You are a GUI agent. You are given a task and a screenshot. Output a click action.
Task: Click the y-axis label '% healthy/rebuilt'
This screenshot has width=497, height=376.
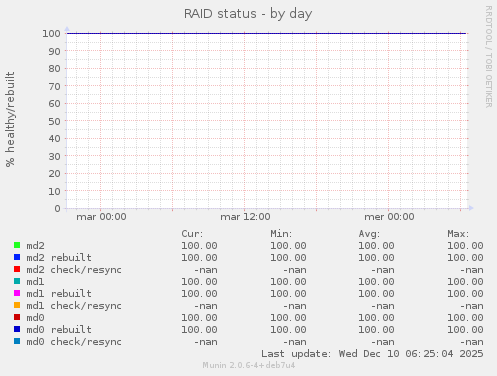tap(10, 119)
